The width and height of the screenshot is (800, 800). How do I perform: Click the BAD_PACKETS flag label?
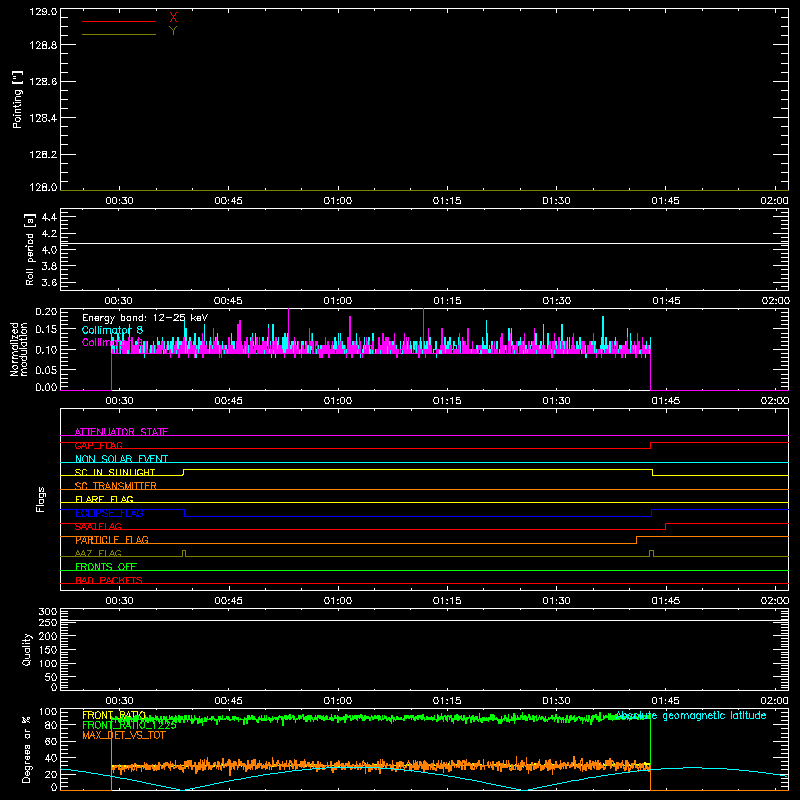click(109, 580)
